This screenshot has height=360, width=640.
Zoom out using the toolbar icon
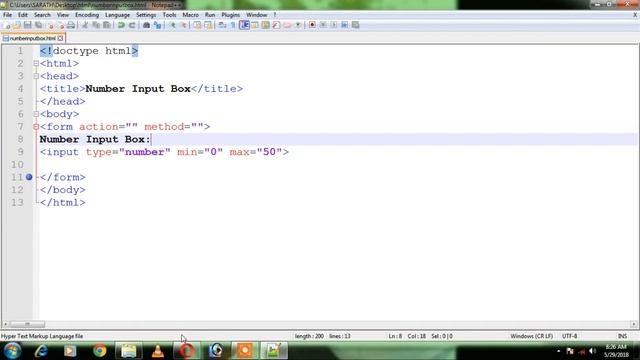pyautogui.click(x=184, y=25)
